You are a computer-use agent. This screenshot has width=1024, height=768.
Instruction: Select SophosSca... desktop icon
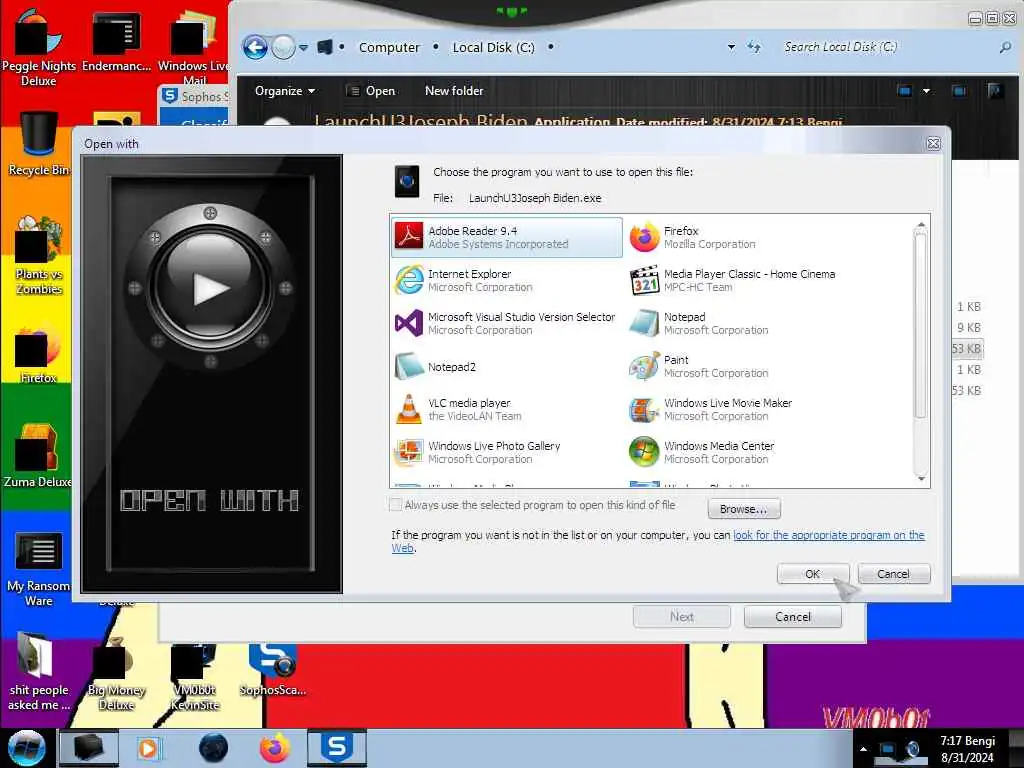click(272, 669)
